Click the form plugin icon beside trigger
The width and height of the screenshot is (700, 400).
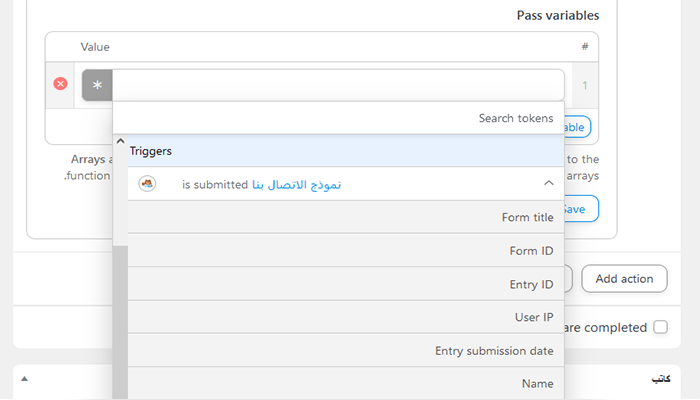(147, 184)
